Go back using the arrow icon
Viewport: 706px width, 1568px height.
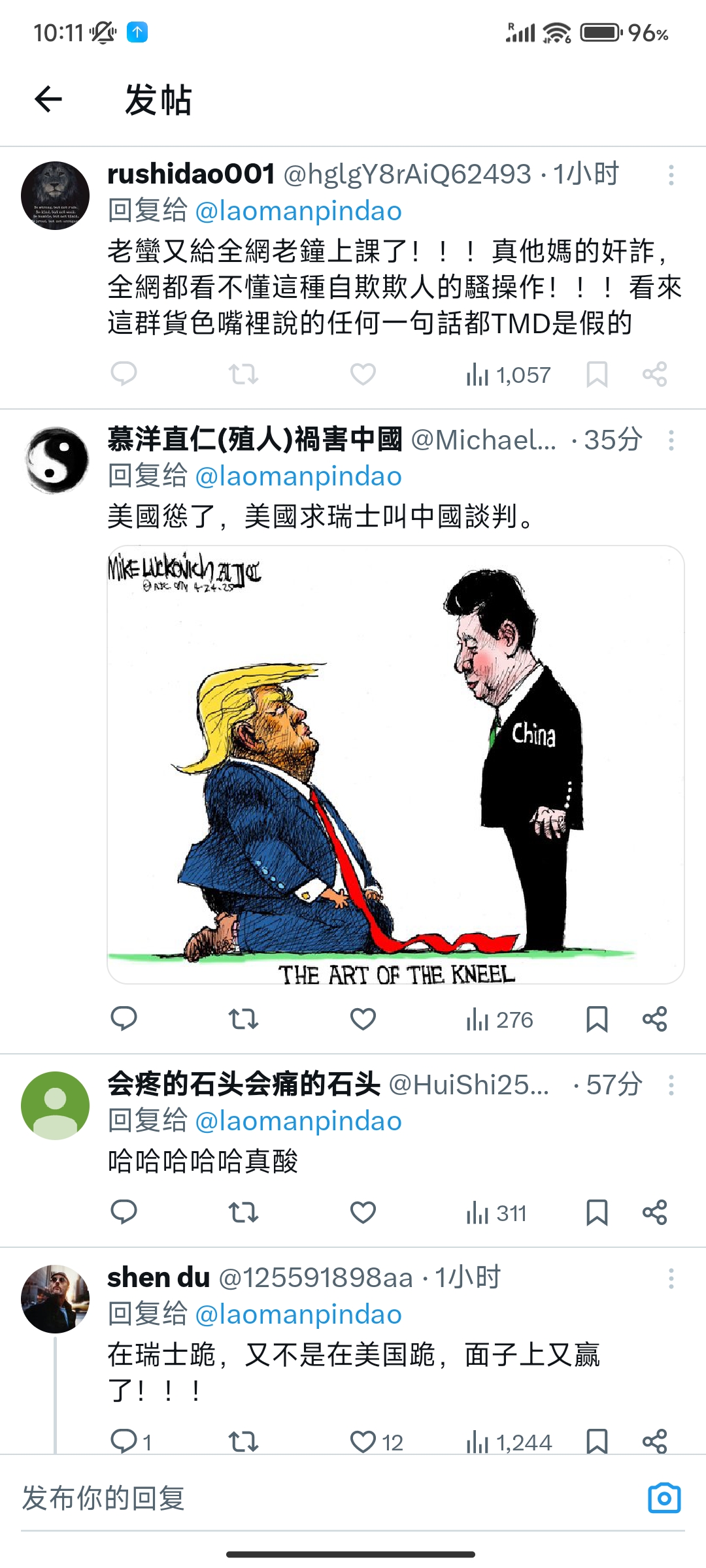pos(48,99)
